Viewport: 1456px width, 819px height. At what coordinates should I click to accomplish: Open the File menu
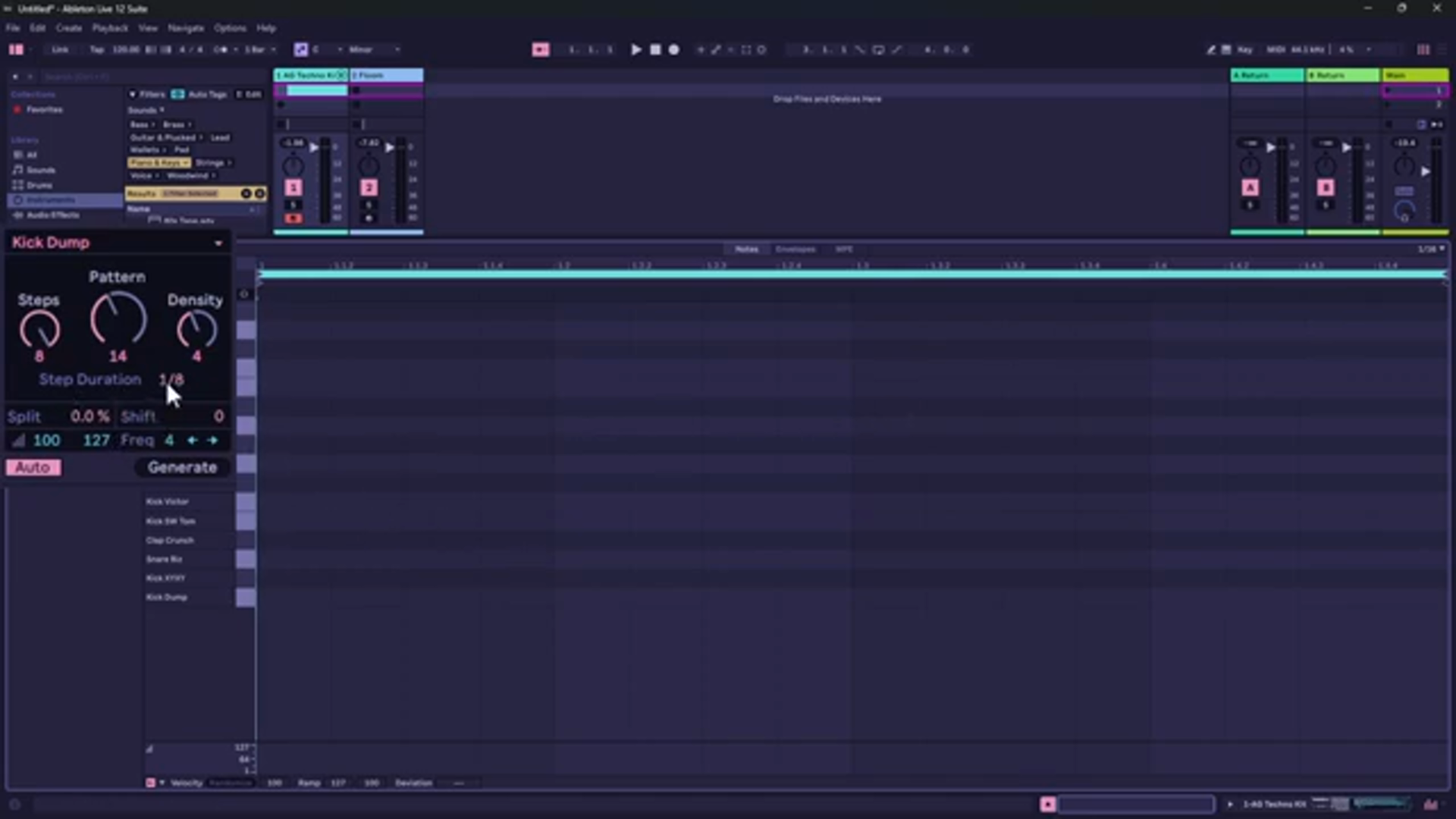coord(13,28)
